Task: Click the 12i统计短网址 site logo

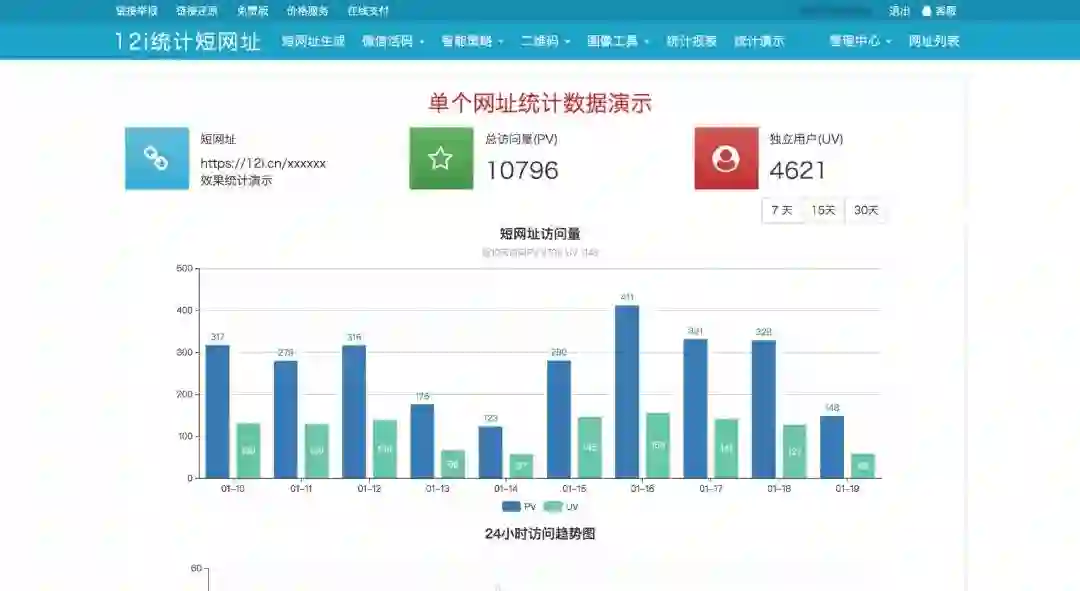Action: [x=187, y=41]
